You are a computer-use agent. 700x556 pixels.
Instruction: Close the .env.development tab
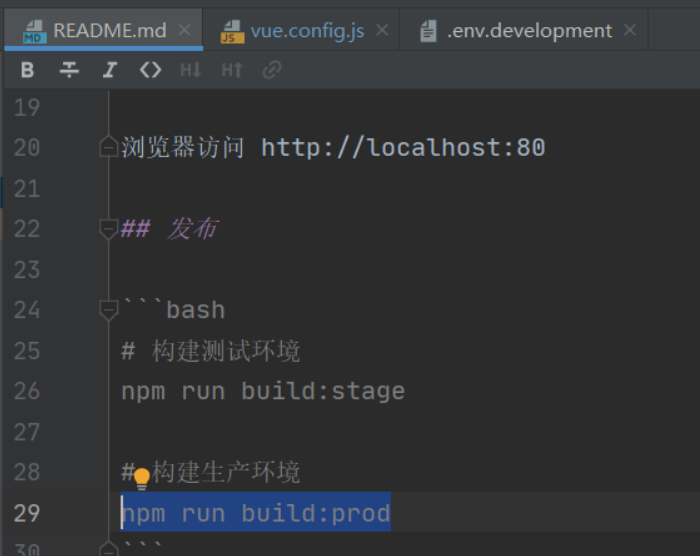point(629,31)
